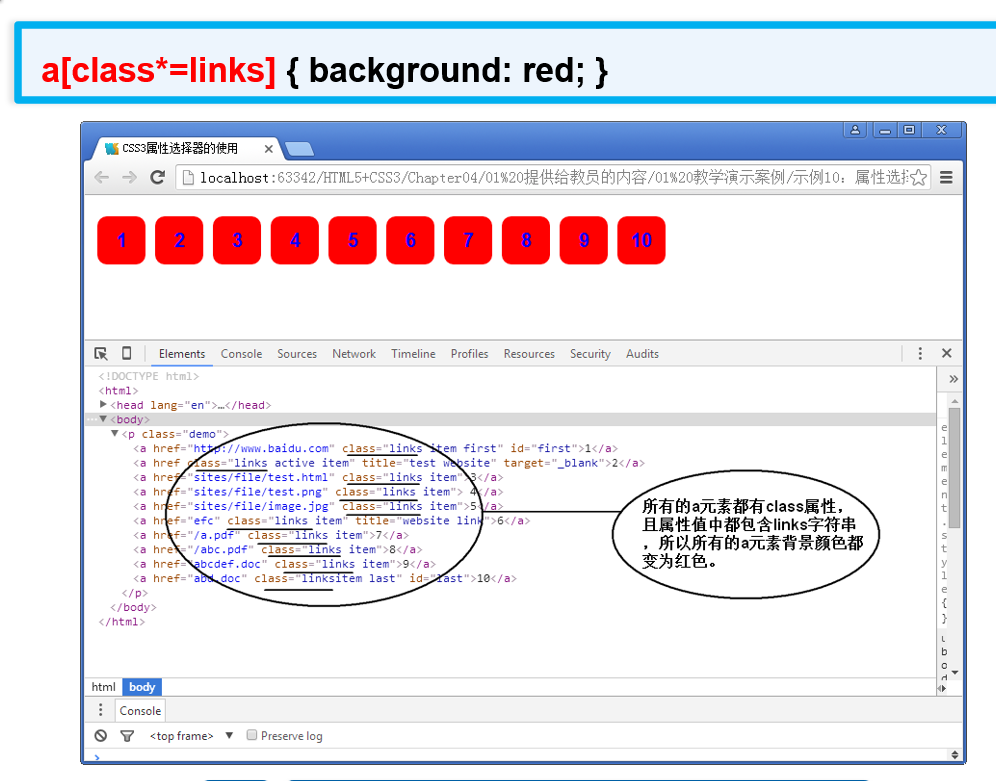This screenshot has height=781, width=996.
Task: Click the red link button labeled 9
Action: (584, 240)
